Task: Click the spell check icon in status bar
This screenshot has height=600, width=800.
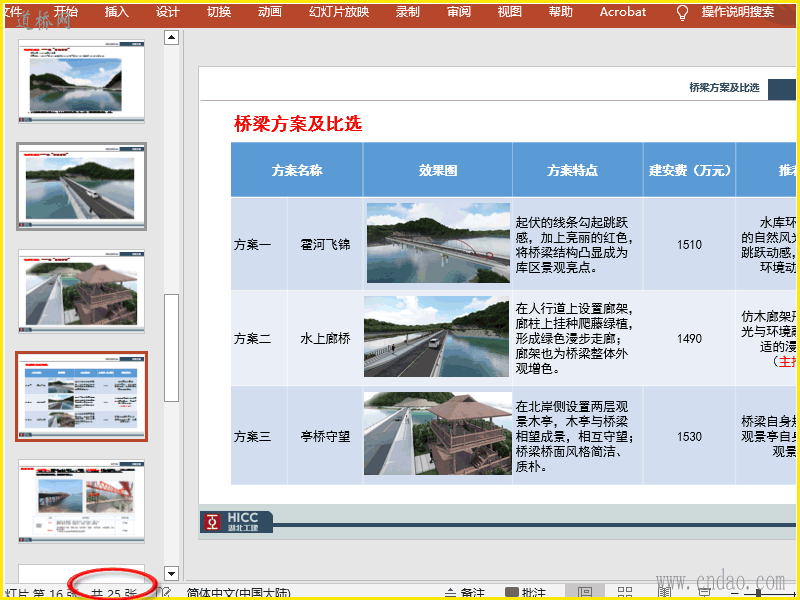Action: [166, 593]
